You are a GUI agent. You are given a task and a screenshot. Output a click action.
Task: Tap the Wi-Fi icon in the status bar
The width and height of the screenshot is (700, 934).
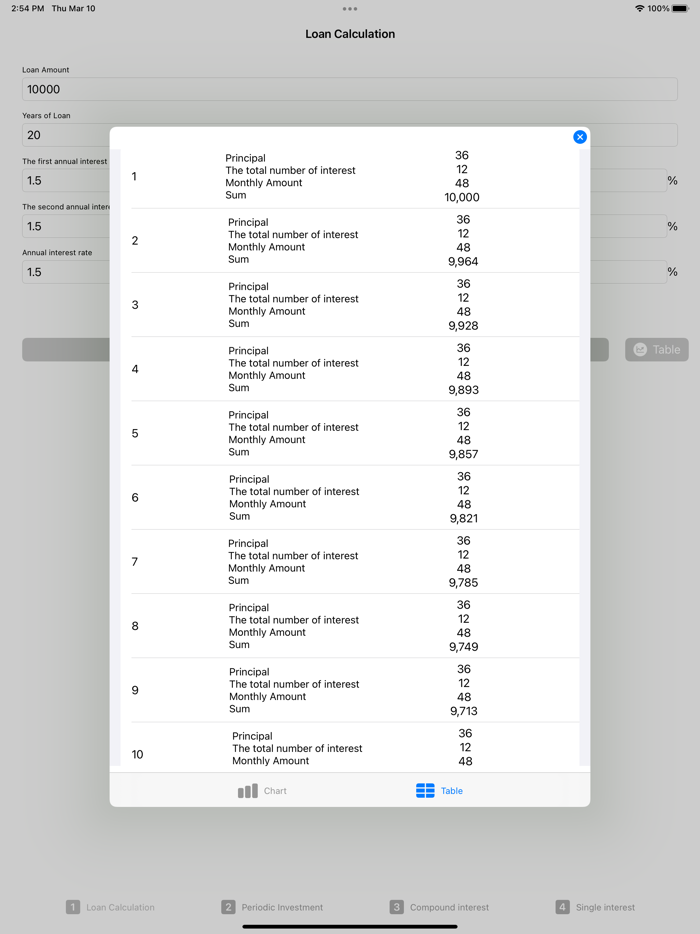point(639,8)
